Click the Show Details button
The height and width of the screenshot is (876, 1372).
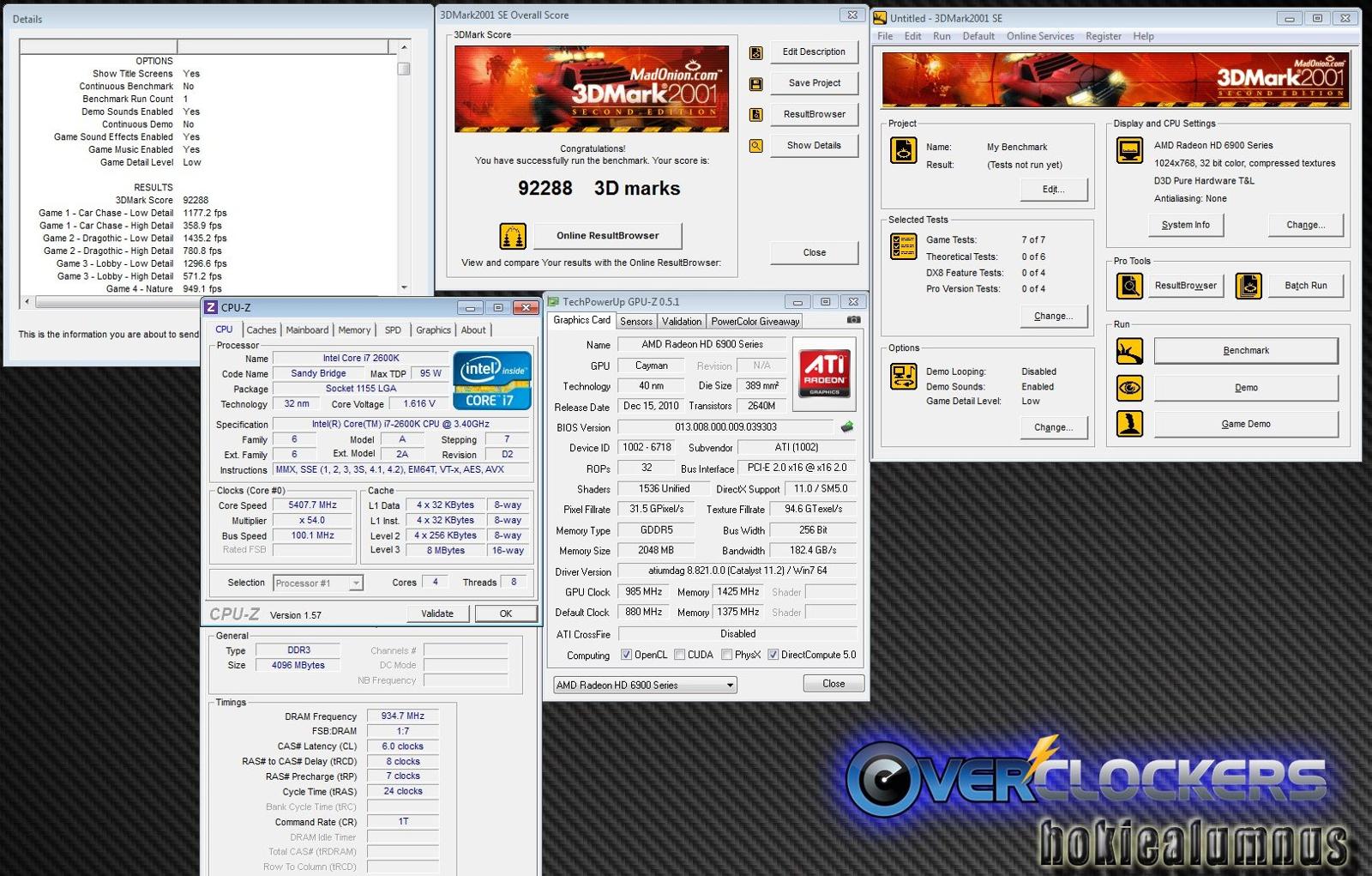pos(815,146)
